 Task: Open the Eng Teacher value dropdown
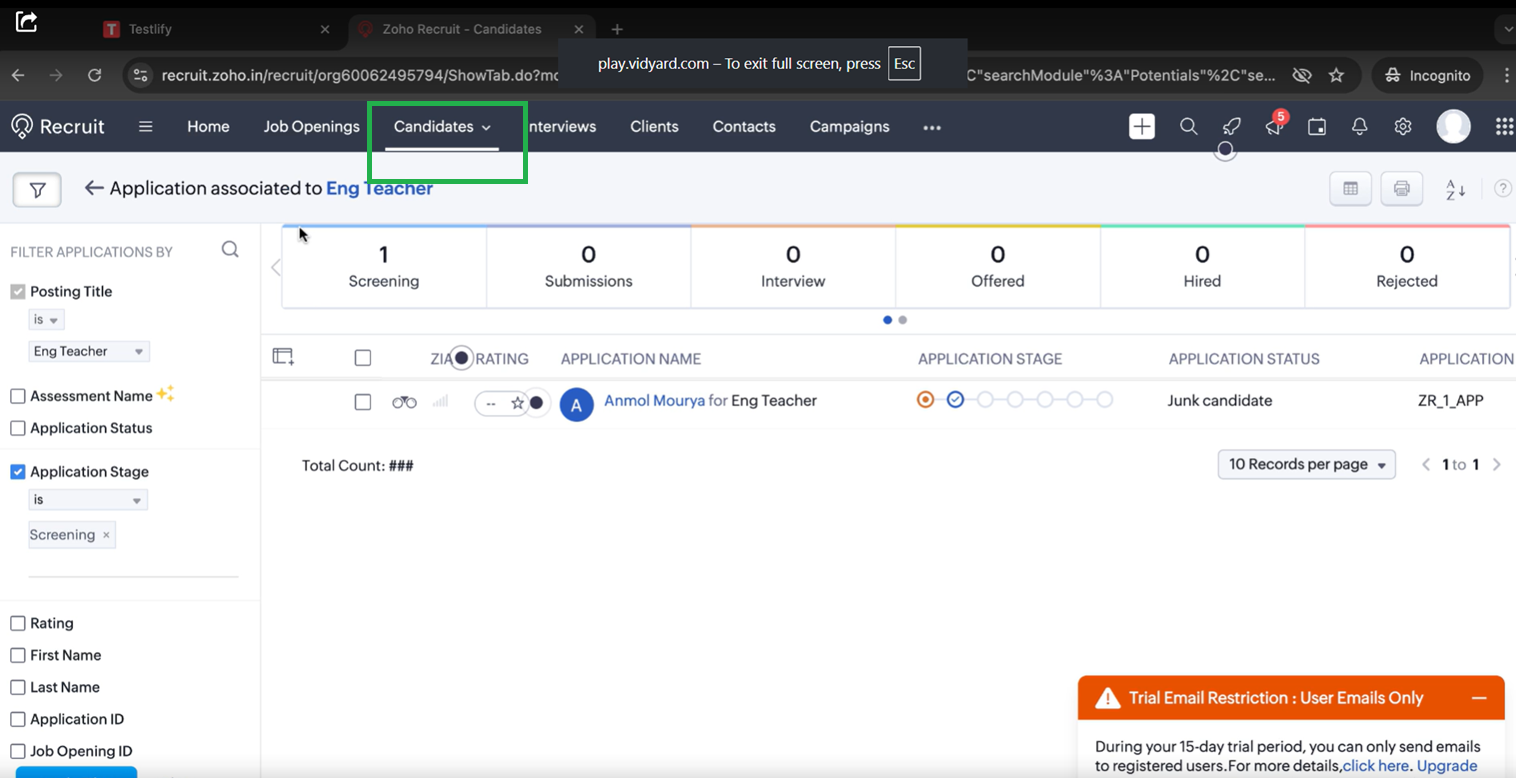click(x=89, y=351)
